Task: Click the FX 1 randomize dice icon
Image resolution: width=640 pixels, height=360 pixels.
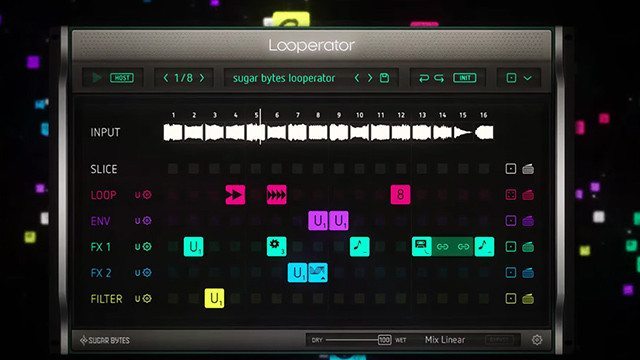Action: click(511, 247)
